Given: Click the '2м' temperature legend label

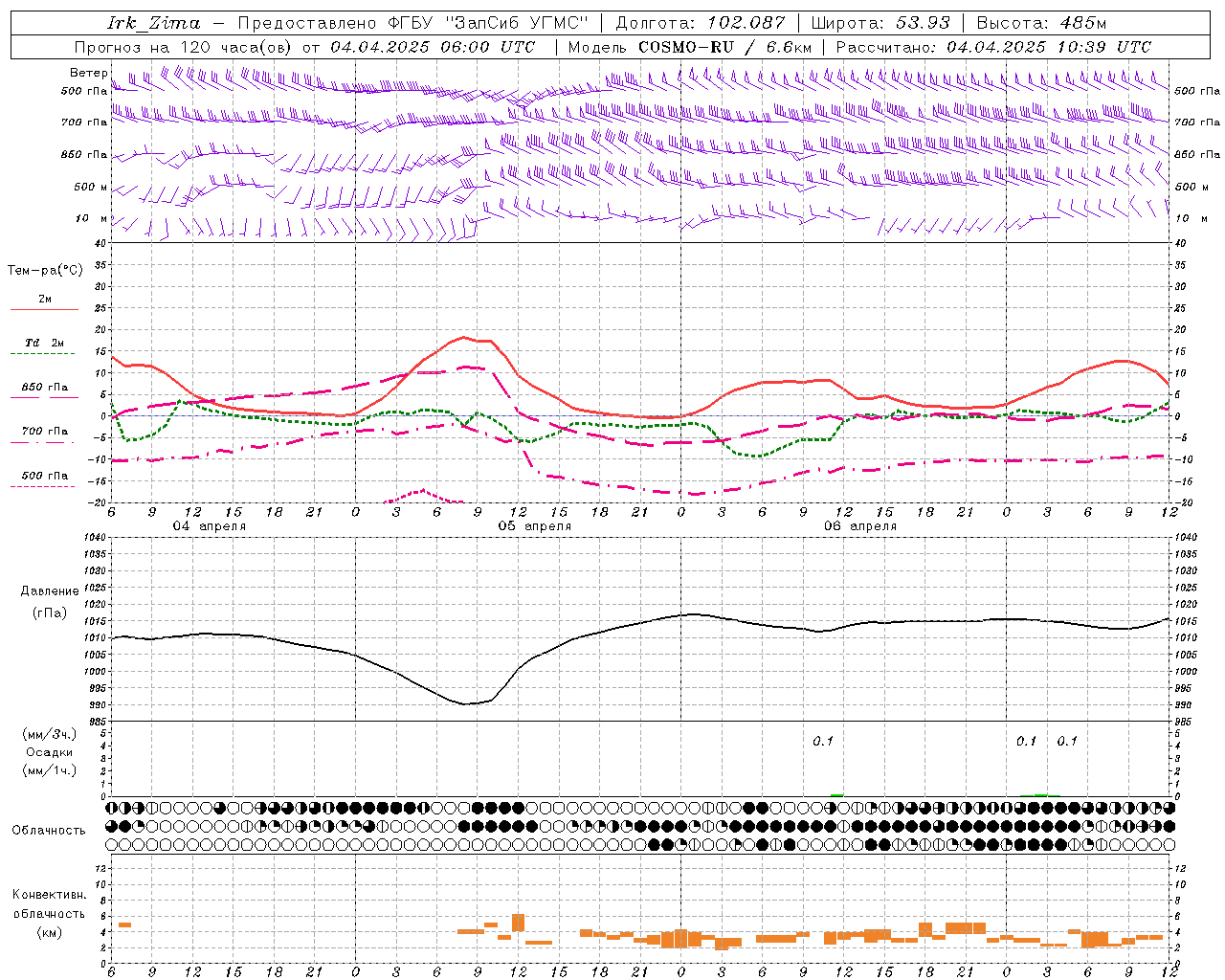Looking at the screenshot, I should click(x=45, y=299).
